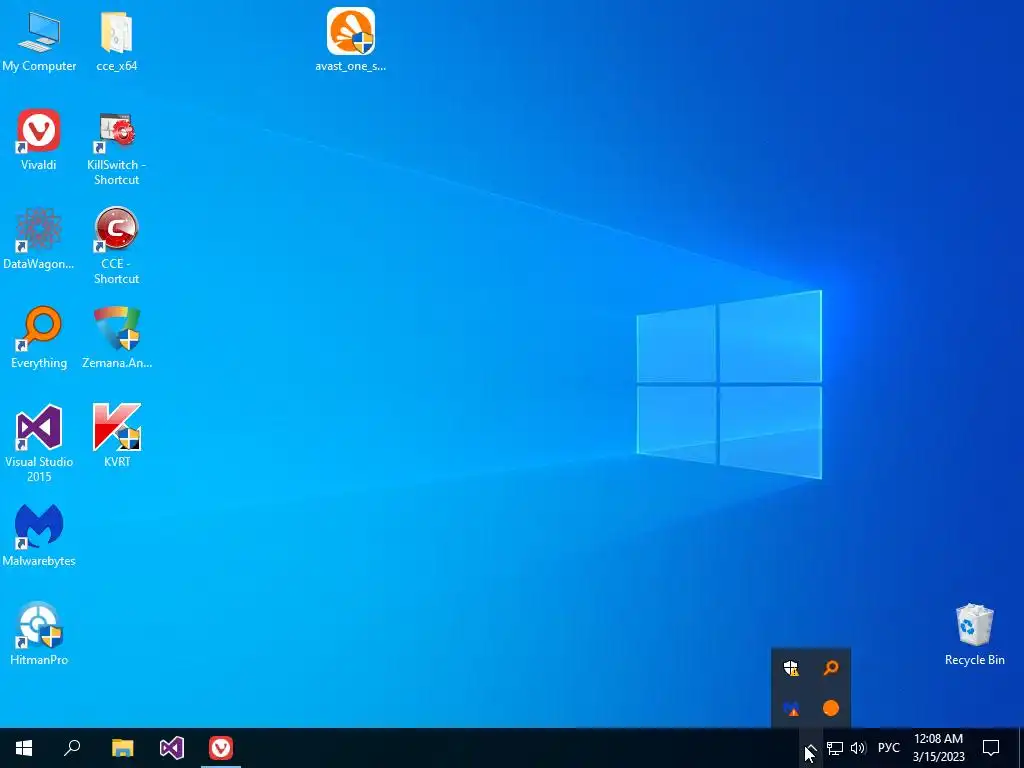The width and height of the screenshot is (1024, 768).
Task: Select the HitmanPro desktop shortcut
Action: pos(39,634)
